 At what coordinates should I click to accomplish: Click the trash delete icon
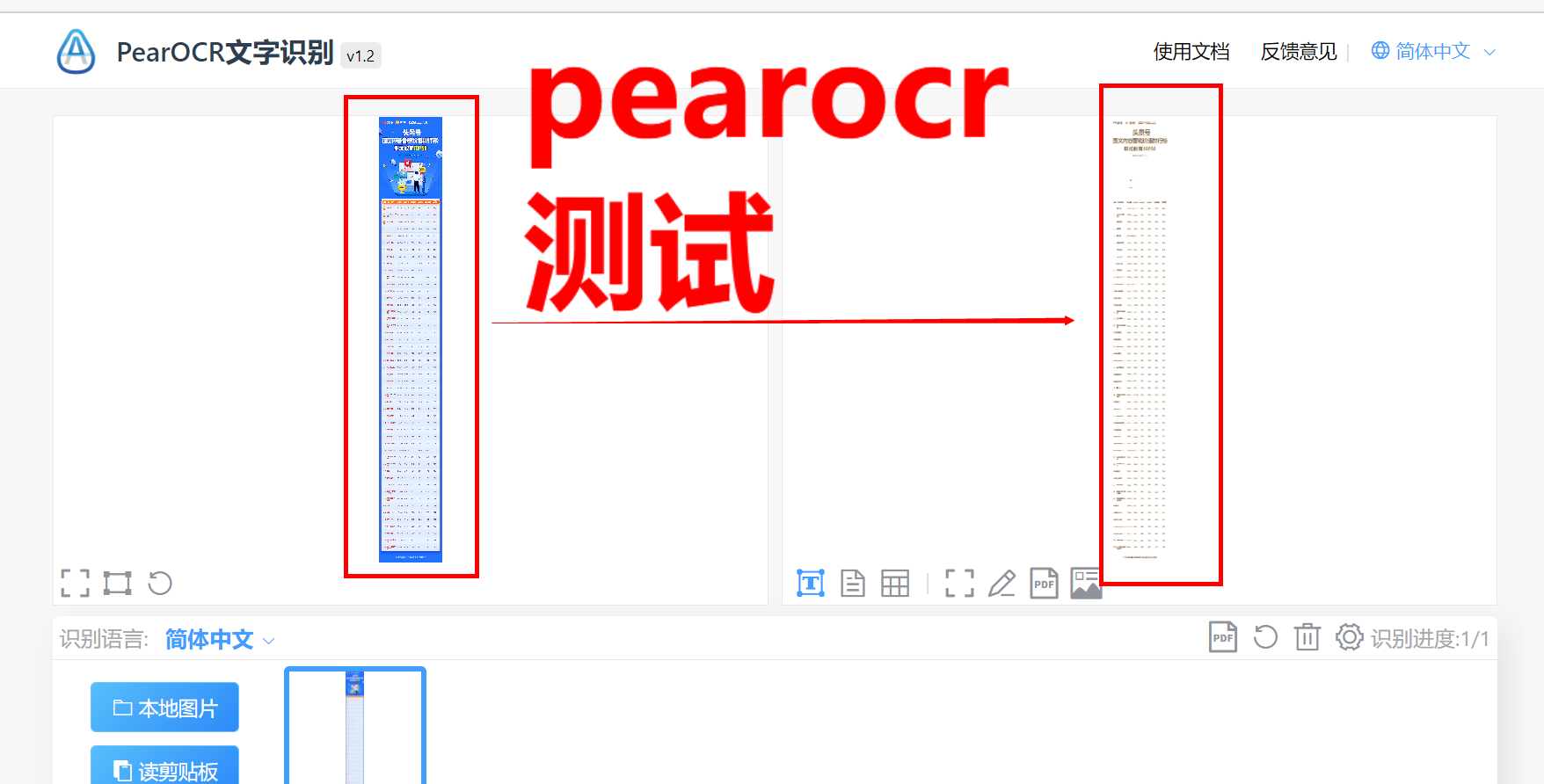point(1307,637)
